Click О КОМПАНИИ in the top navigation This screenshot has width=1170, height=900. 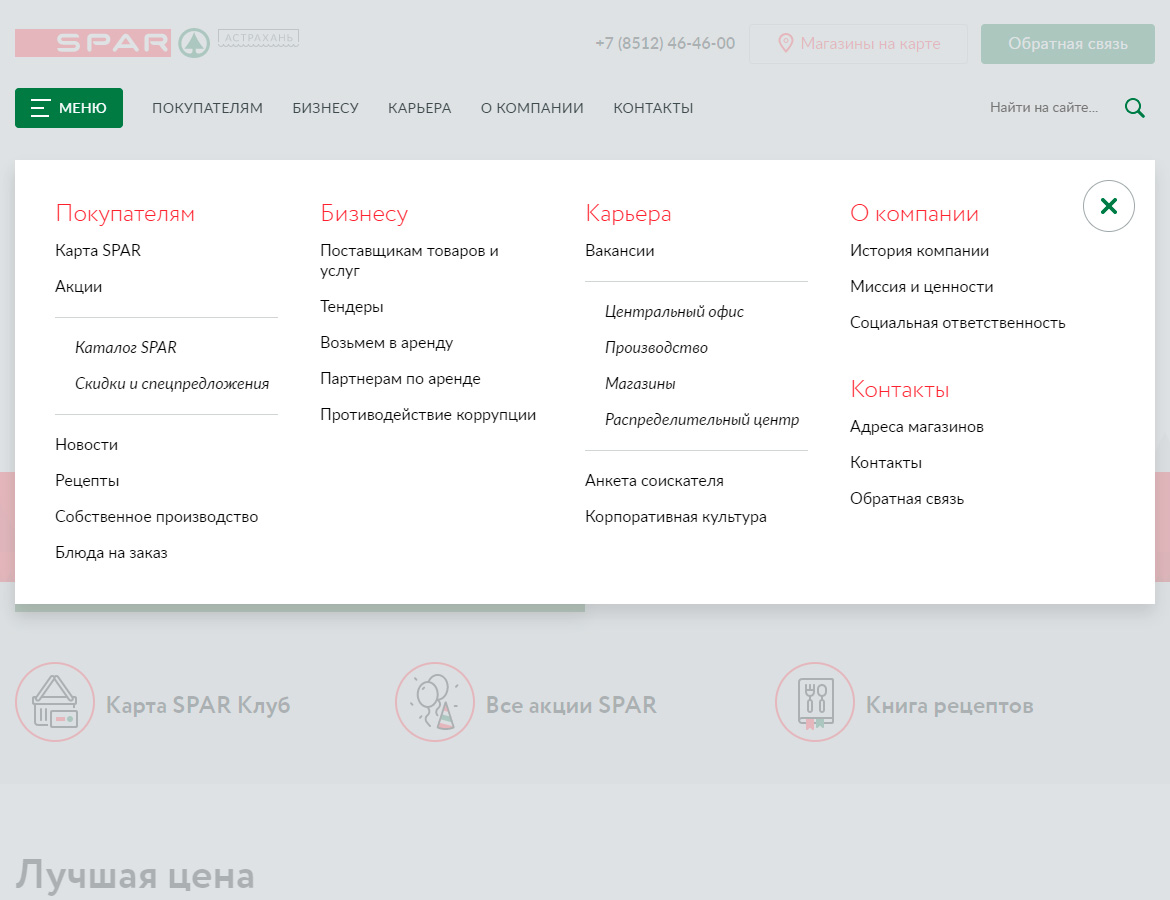click(532, 108)
